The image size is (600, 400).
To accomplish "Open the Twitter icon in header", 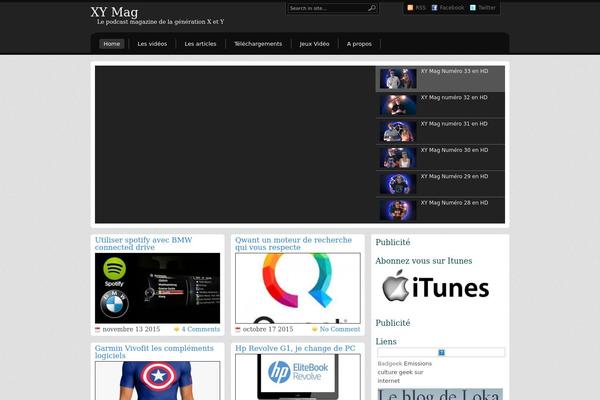I will pyautogui.click(x=473, y=8).
